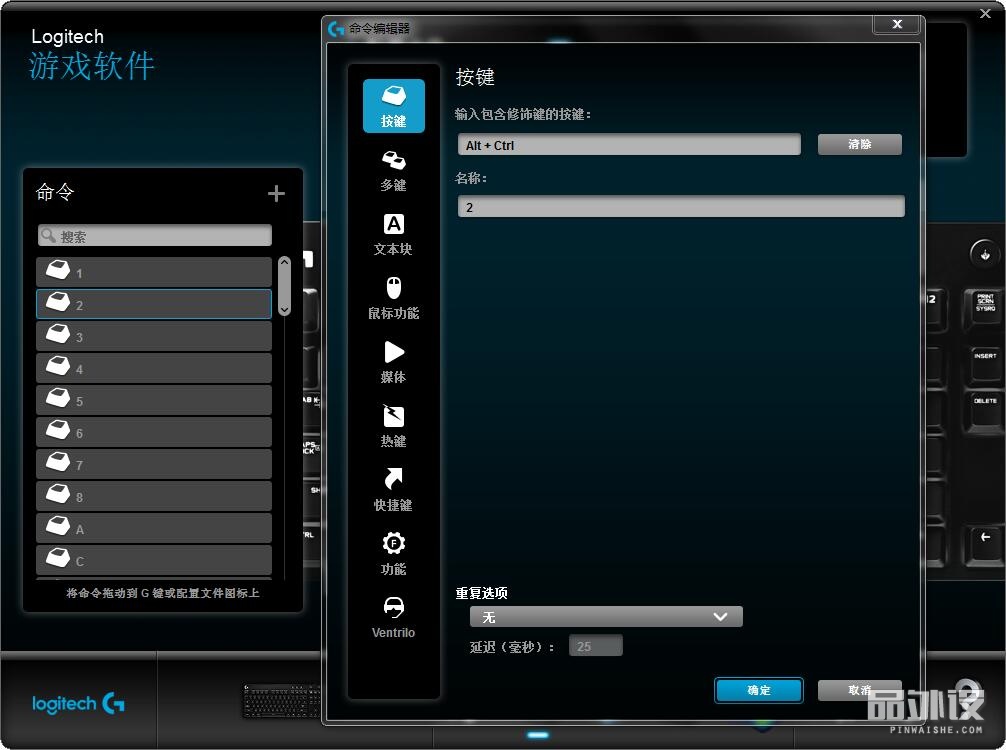Screen dimensions: 1006x750
Task: Open the 功能 (Function) command icon
Action: (x=392, y=553)
